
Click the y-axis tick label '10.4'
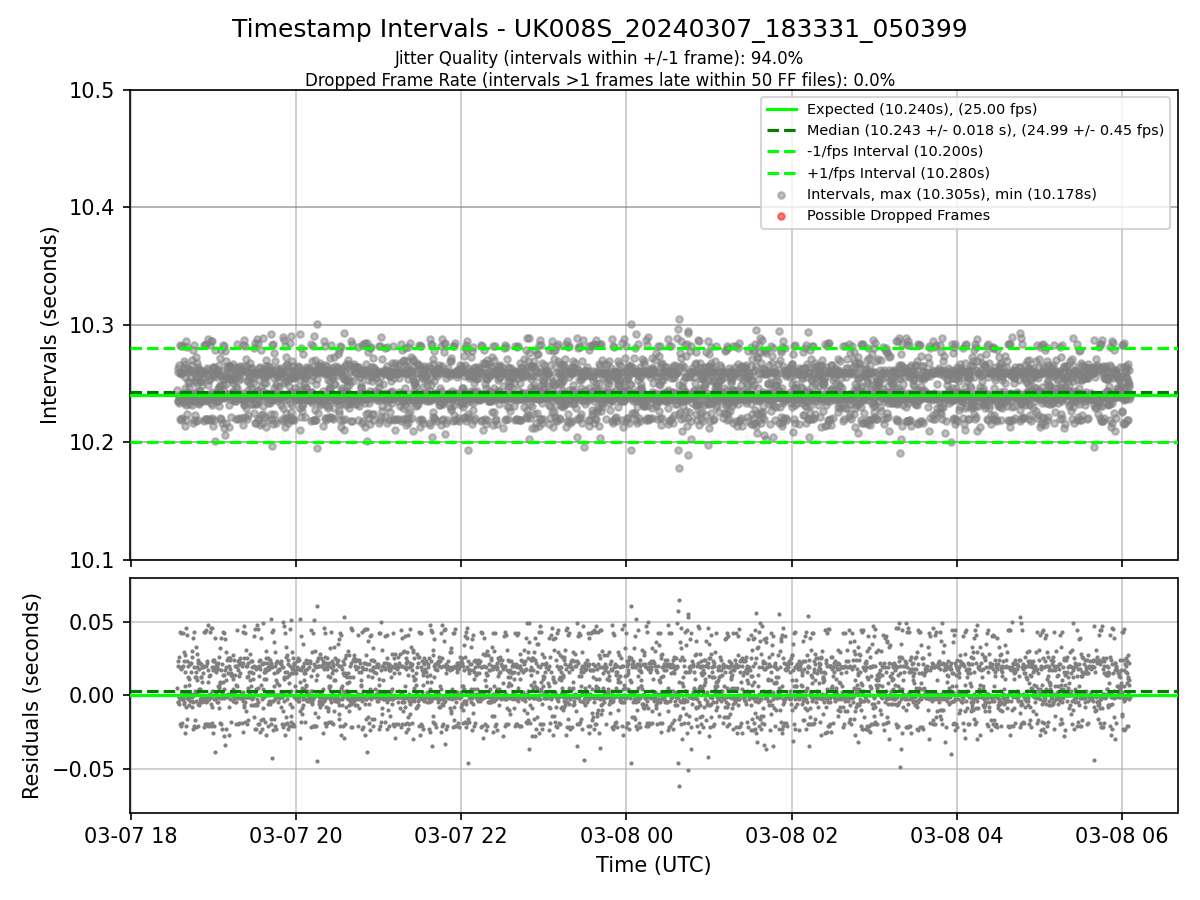(x=94, y=208)
